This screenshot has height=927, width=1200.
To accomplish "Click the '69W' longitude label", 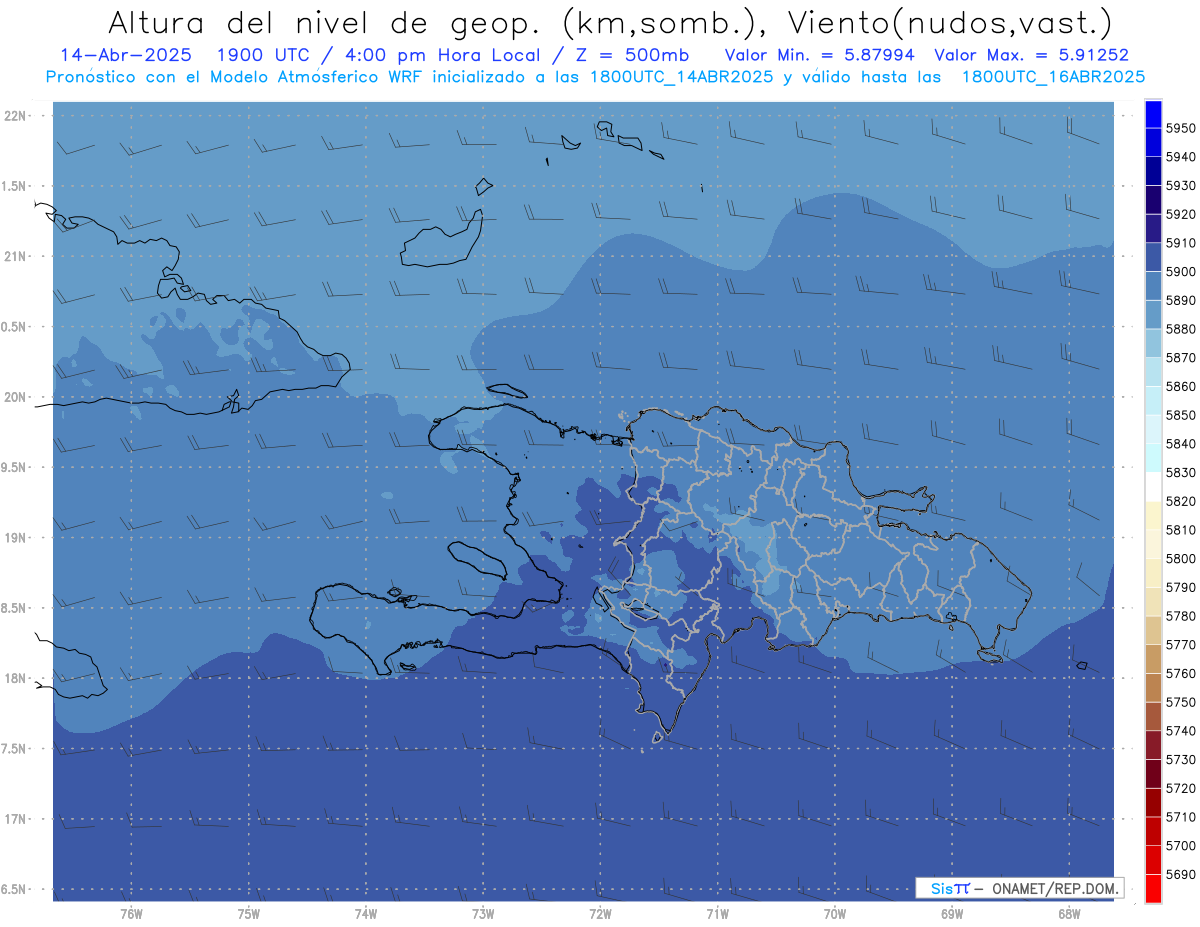I will tap(952, 913).
